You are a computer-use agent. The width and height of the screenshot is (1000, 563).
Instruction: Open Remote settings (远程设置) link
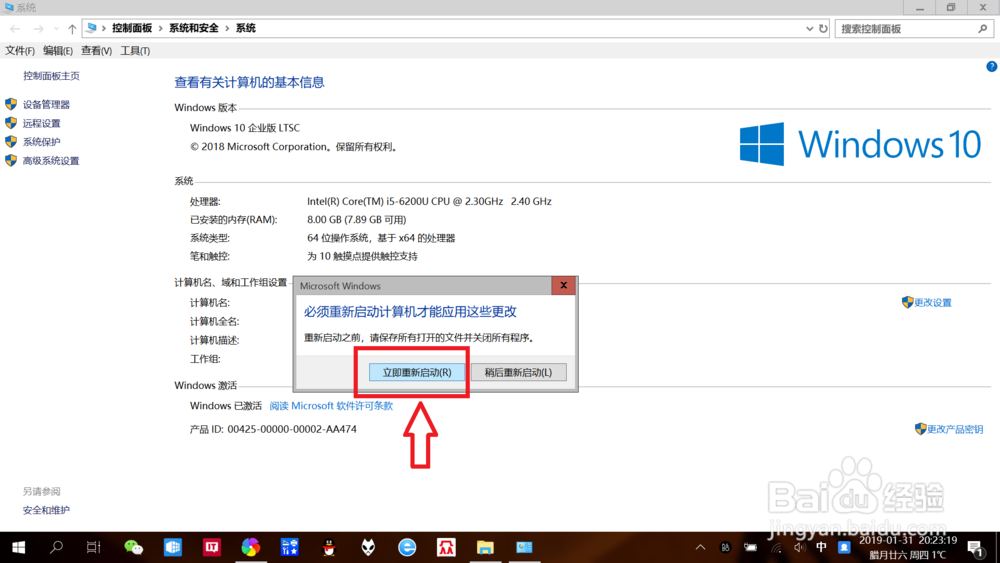click(x=41, y=123)
